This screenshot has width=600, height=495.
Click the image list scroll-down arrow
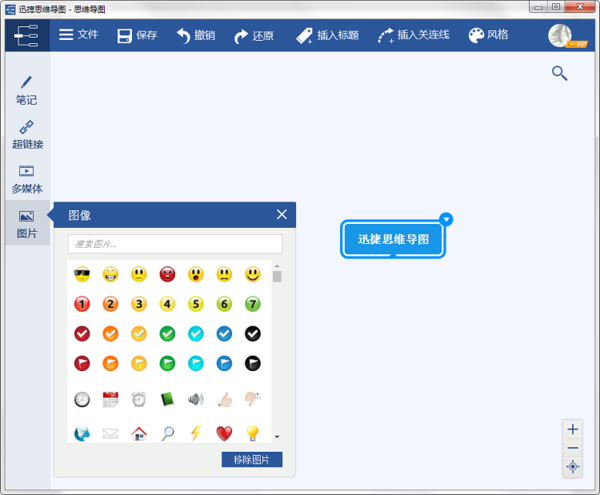click(x=277, y=436)
